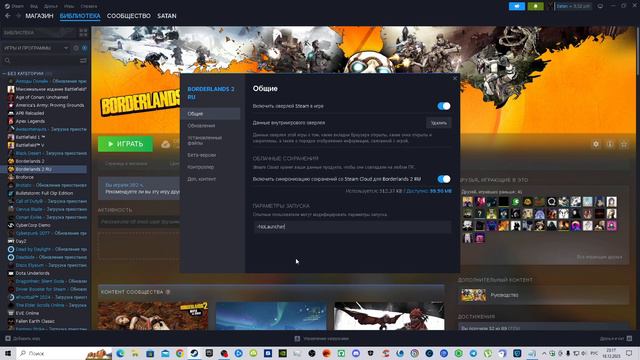Open Microsoft Edge from the taskbar
This screenshot has width=640, height=360.
click(120, 353)
